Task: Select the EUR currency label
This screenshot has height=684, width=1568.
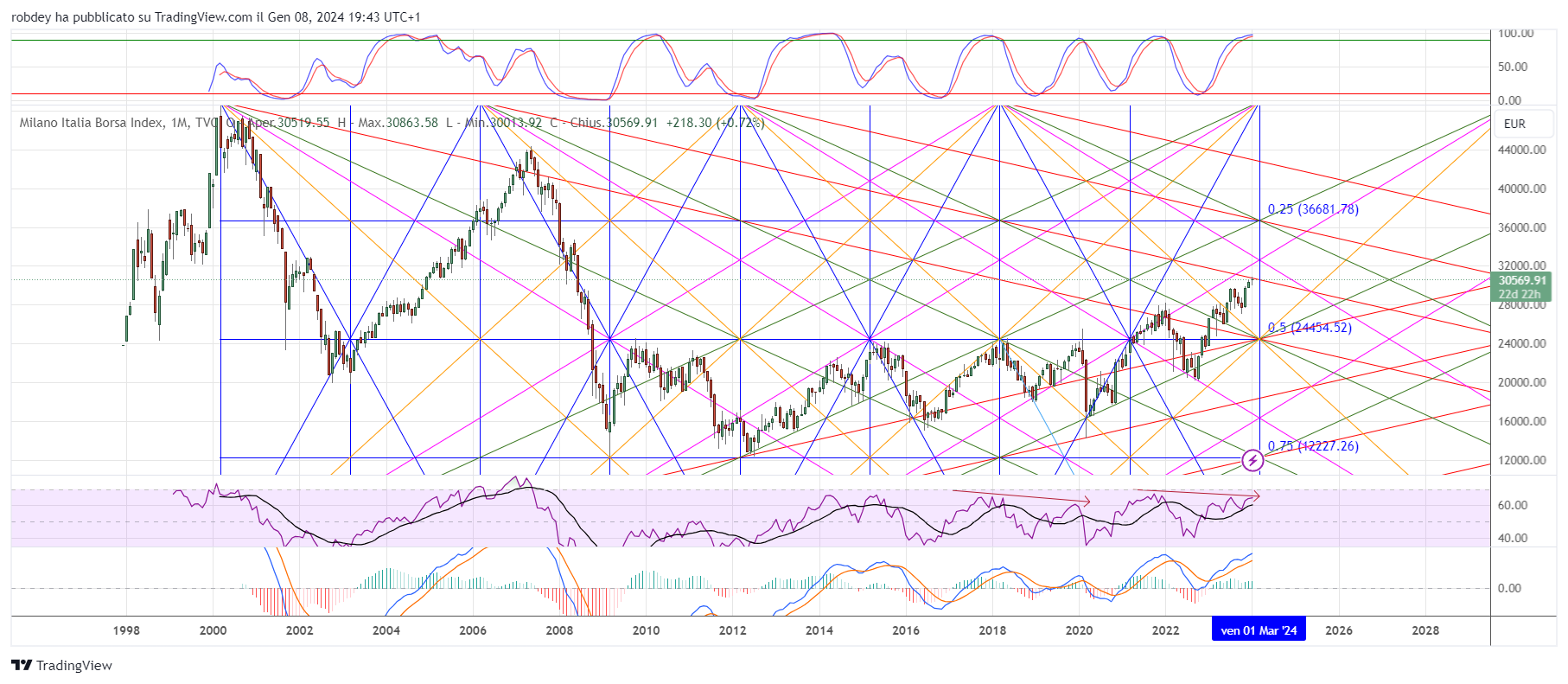Action: click(x=1514, y=124)
